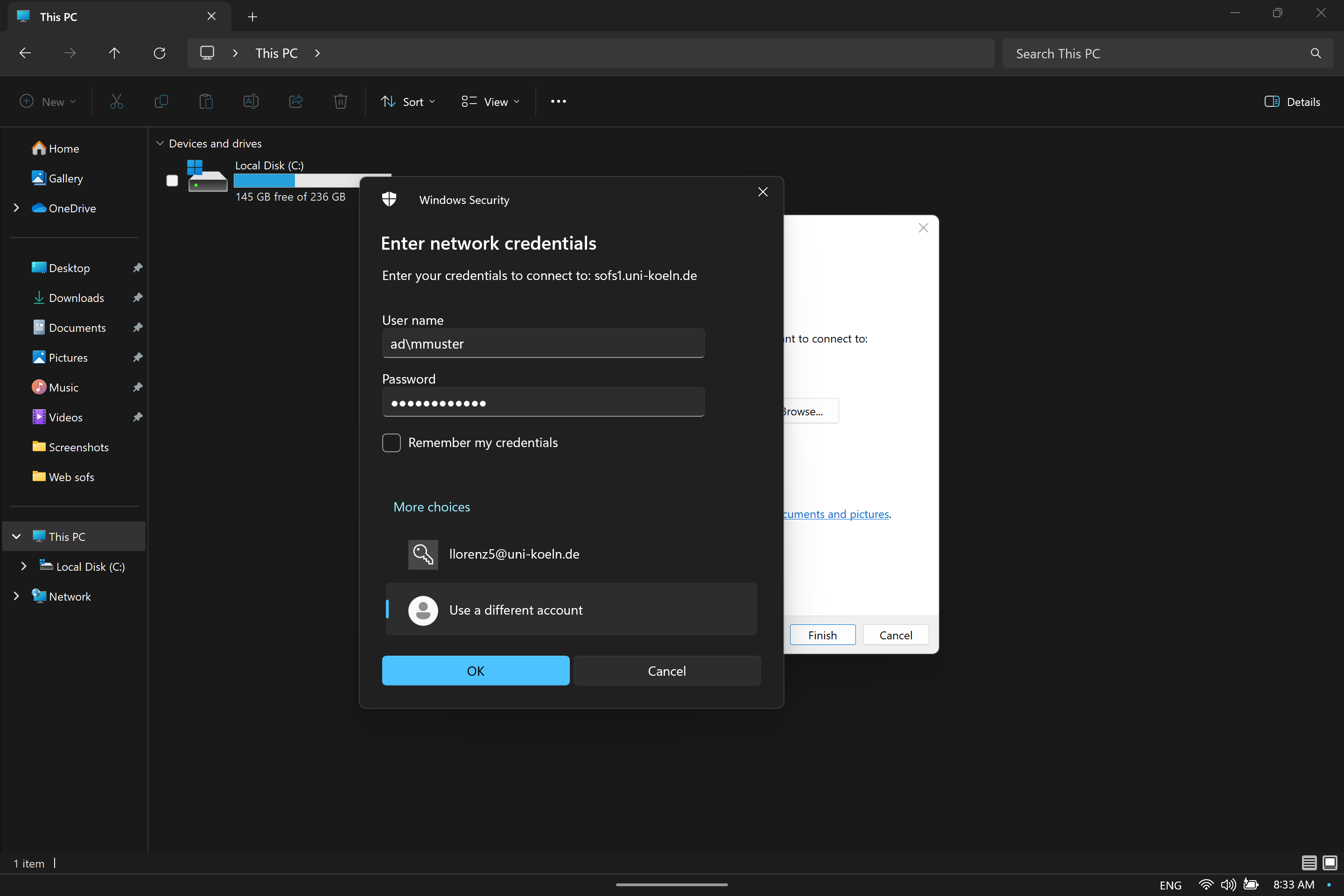The image size is (1344, 896).
Task: Click the Cut scissors icon in toolbar
Action: click(x=116, y=102)
